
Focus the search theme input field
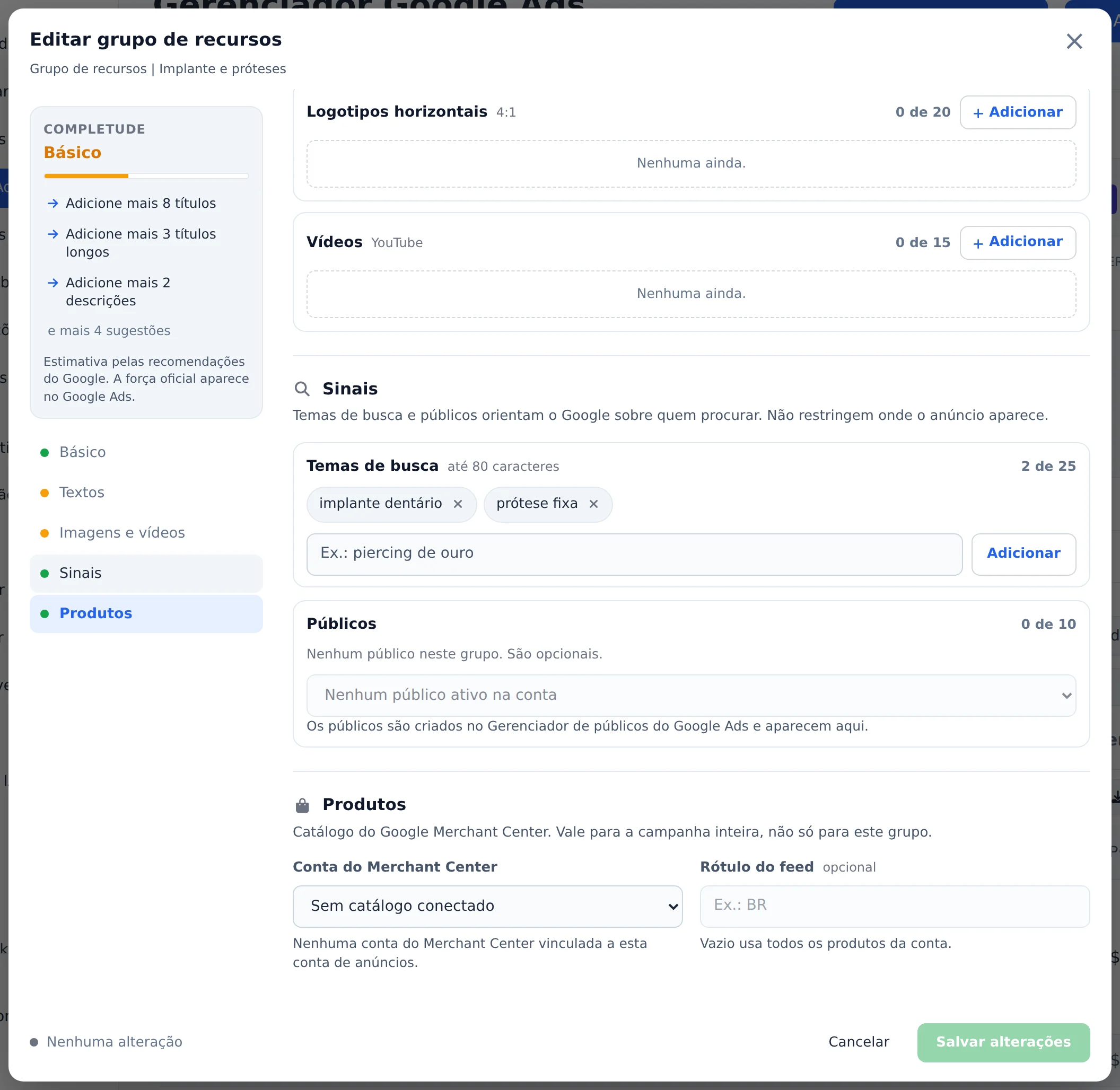coord(634,554)
